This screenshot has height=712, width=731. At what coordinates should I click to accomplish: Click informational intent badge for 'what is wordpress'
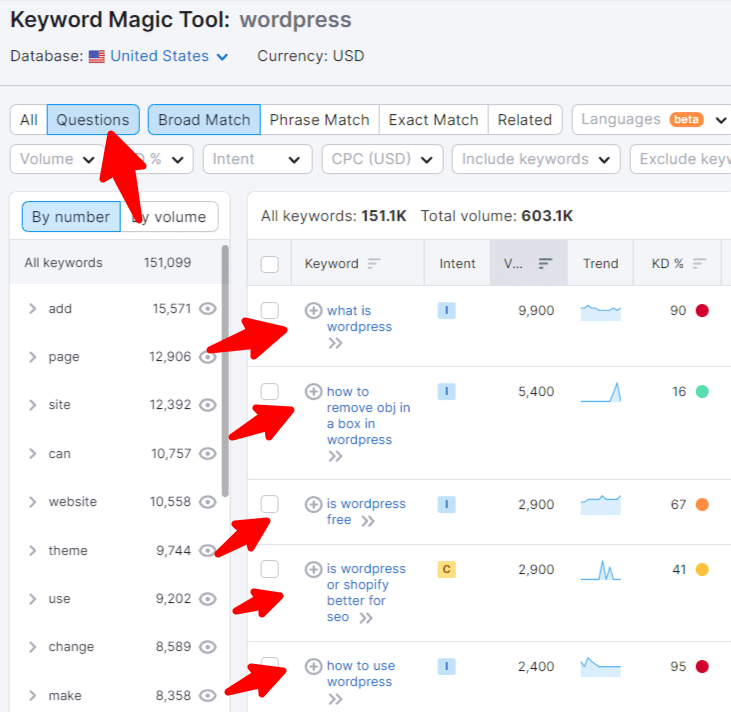tap(447, 311)
